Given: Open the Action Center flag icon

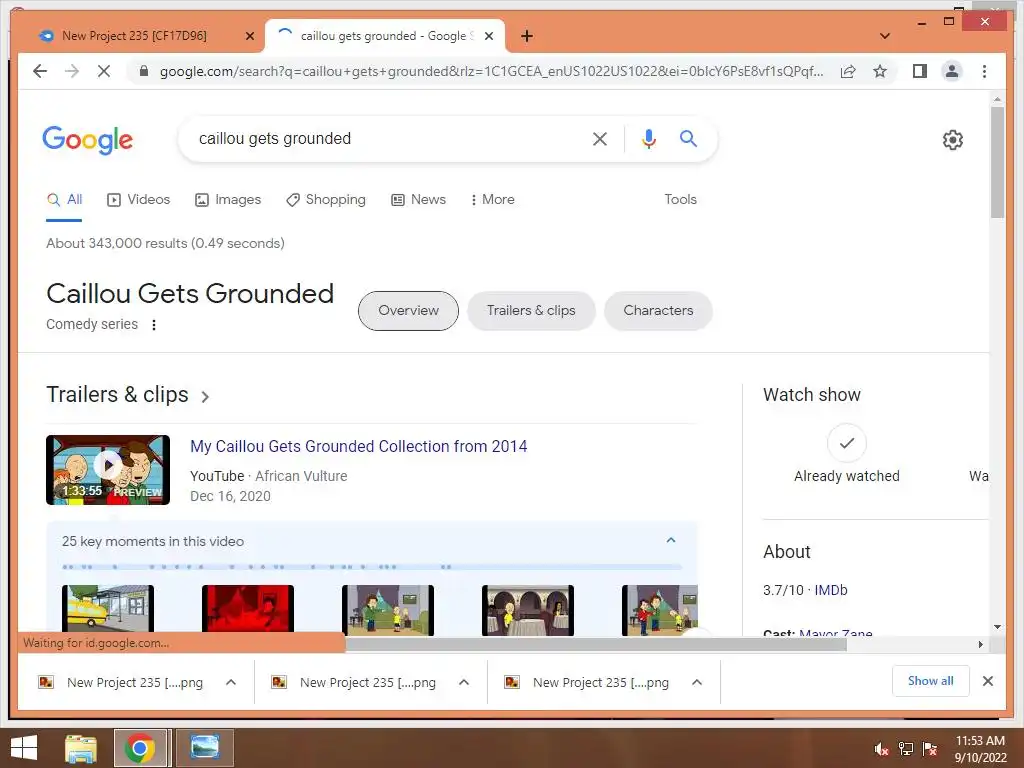Looking at the screenshot, I should click(x=930, y=749).
